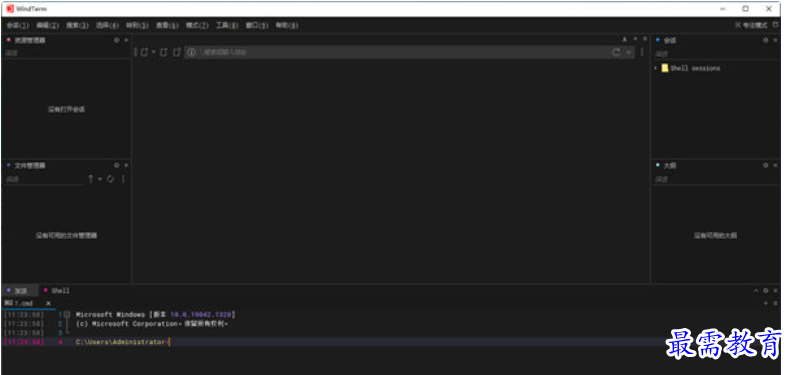The height and width of the screenshot is (375, 790).
Task: Close the 大纲 panel
Action: [775, 165]
